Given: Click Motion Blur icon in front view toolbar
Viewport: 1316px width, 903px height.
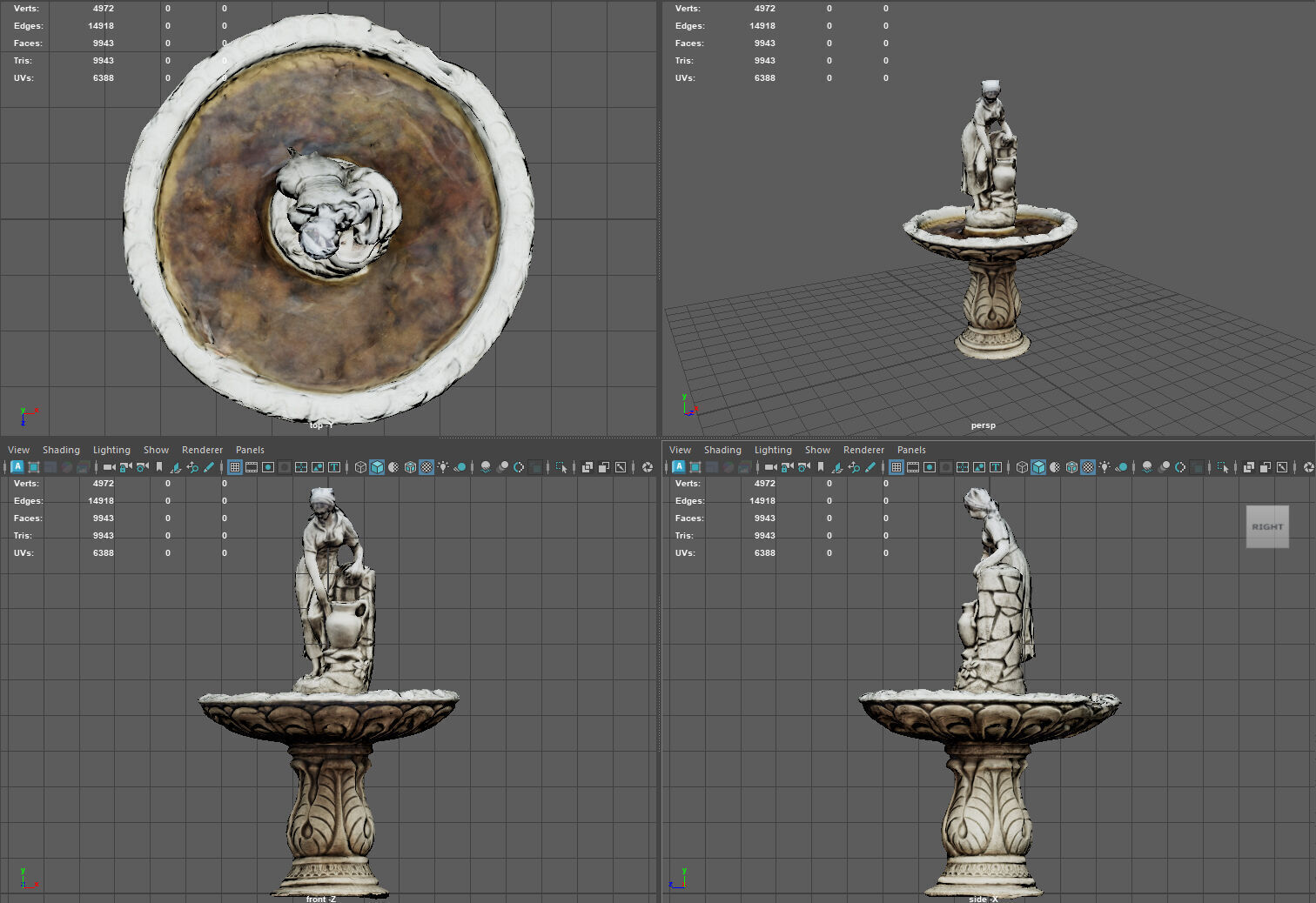Looking at the screenshot, I should tap(502, 467).
